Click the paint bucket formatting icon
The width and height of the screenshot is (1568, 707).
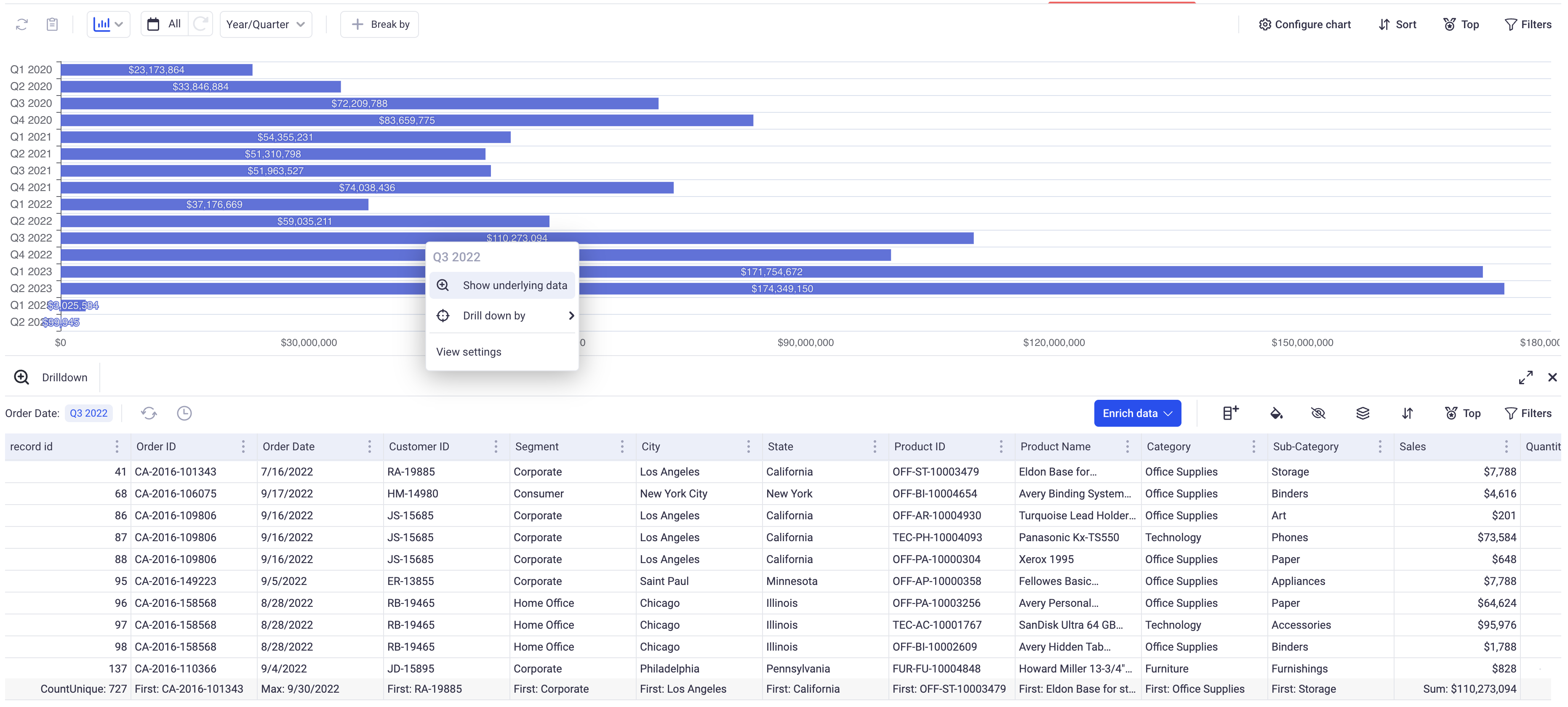(1276, 414)
